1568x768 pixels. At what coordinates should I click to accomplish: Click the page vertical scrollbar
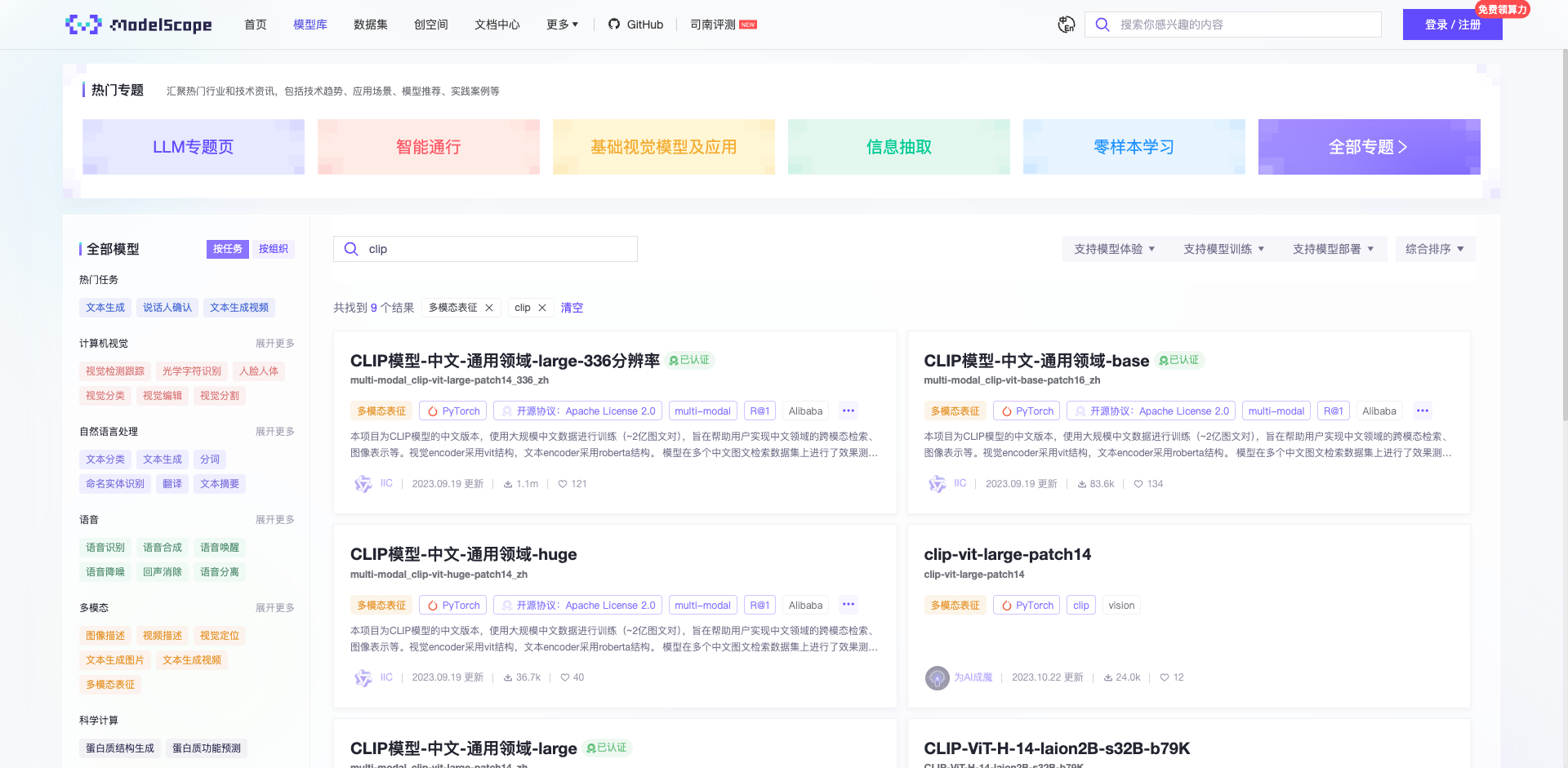(1564, 237)
